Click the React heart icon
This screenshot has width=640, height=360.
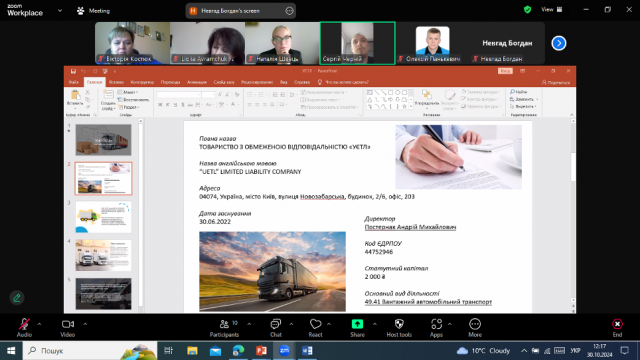point(315,328)
